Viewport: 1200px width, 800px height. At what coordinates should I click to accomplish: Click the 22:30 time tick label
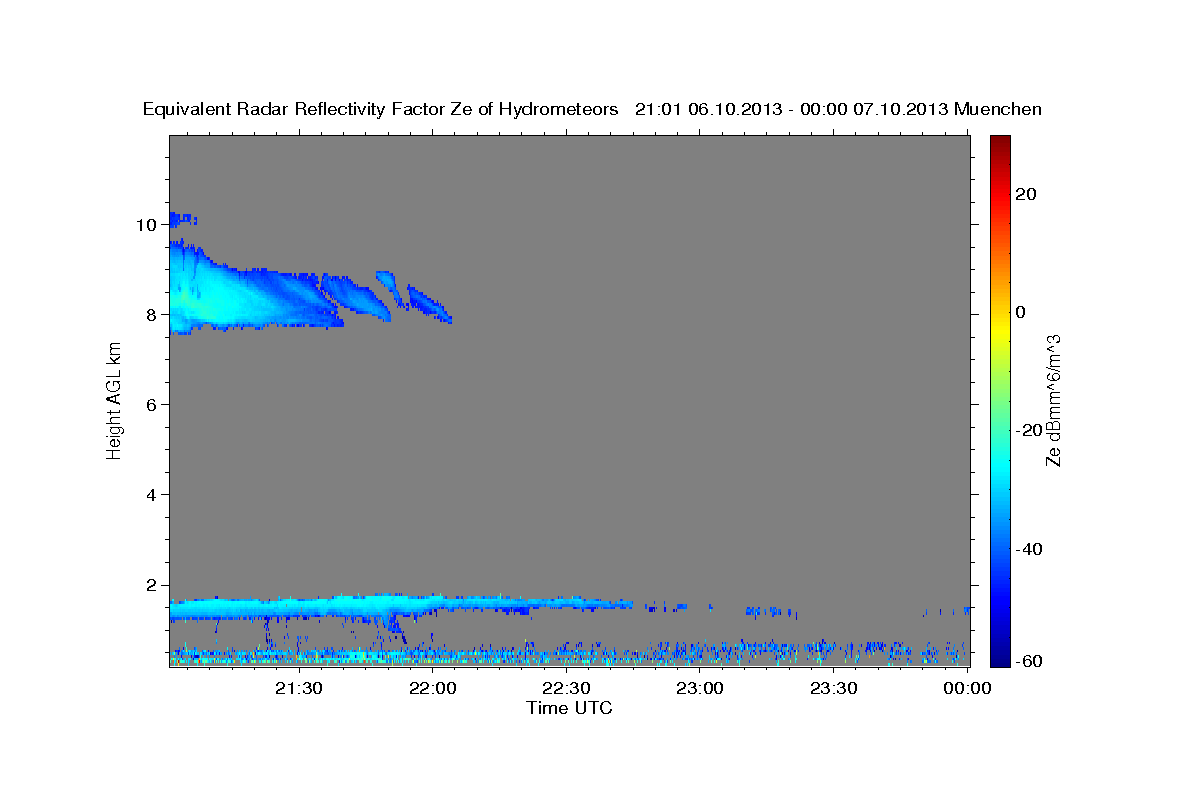[x=567, y=688]
